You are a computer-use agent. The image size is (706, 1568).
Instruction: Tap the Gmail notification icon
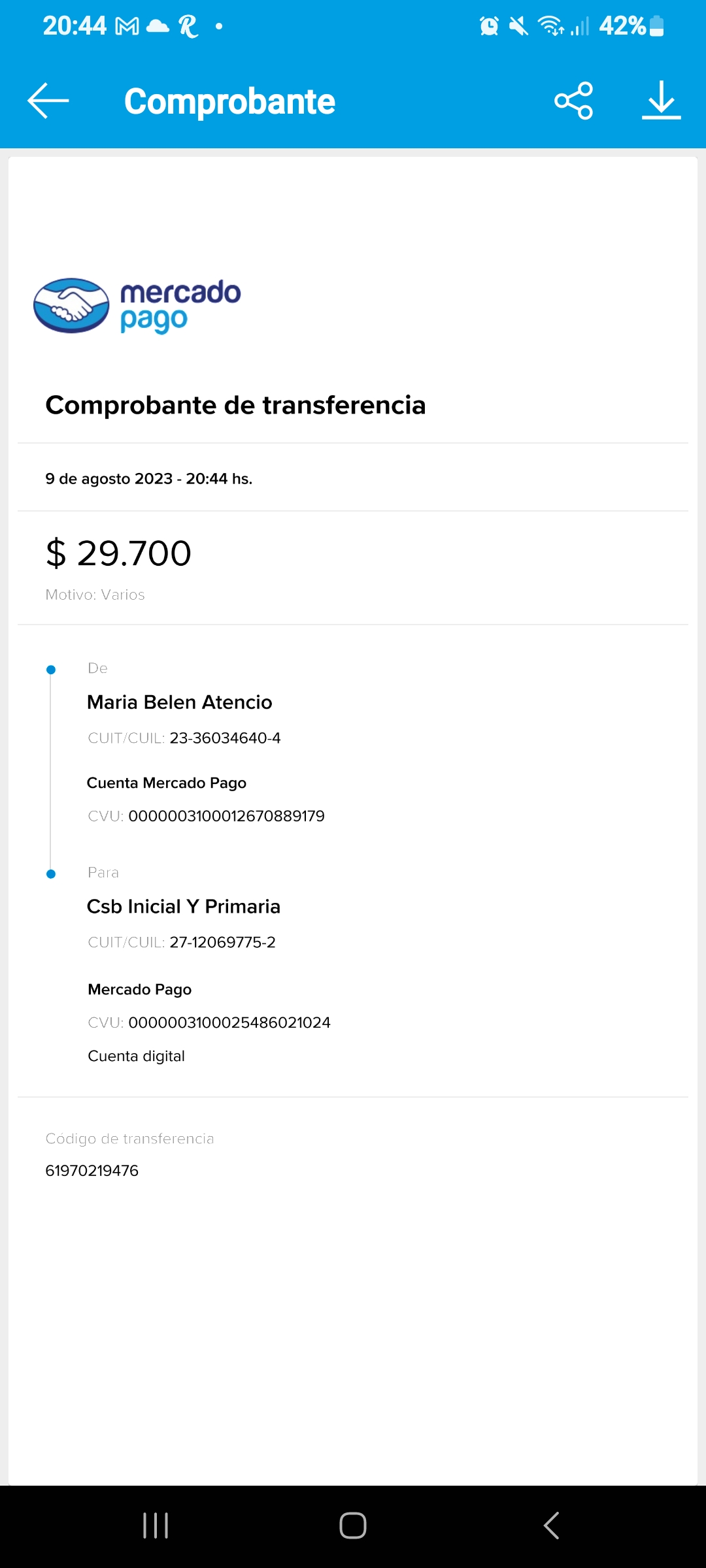tap(127, 26)
